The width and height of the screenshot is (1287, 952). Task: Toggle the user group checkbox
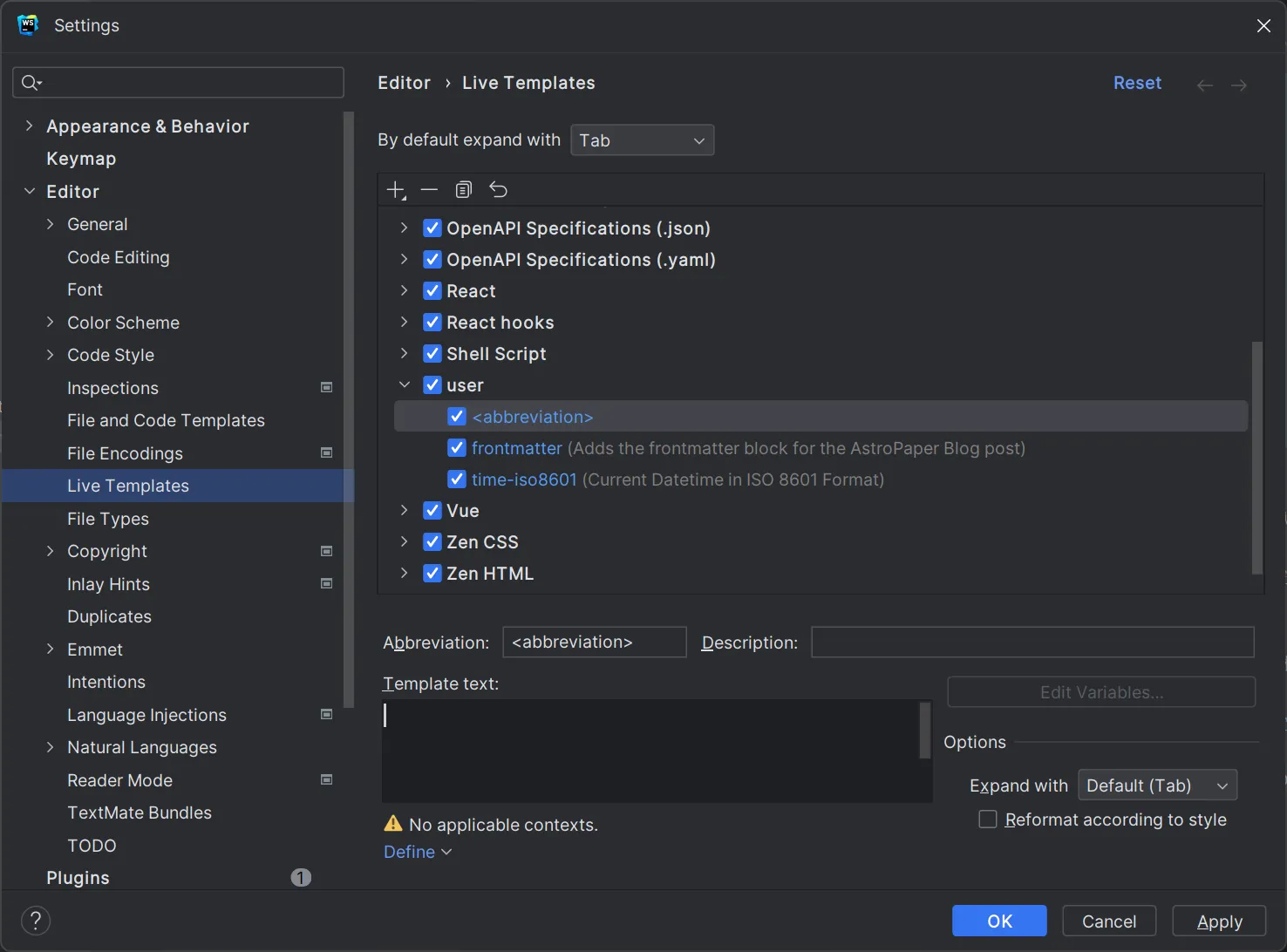coord(432,385)
